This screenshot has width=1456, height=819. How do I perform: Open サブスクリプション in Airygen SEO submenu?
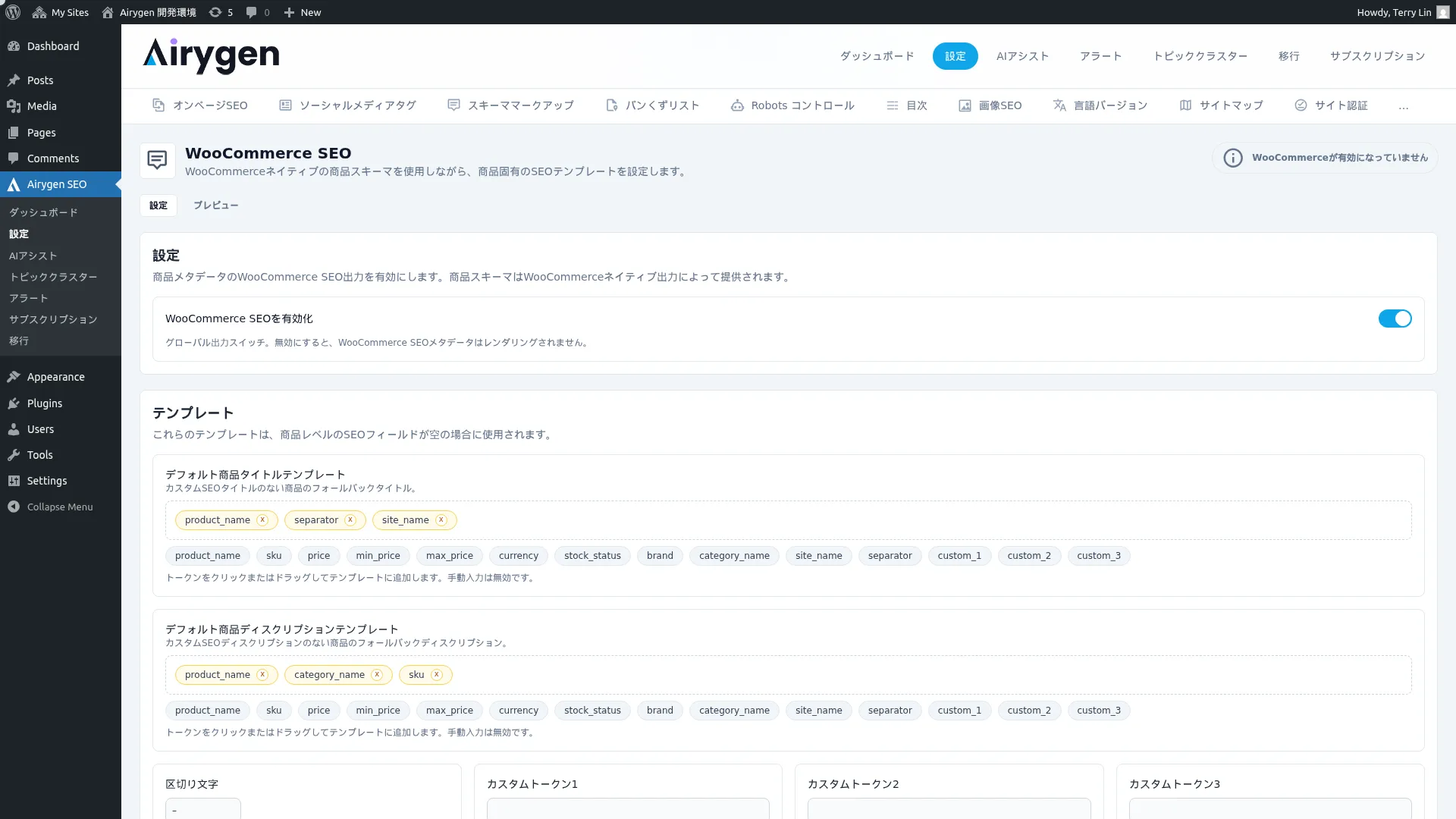tap(53, 319)
